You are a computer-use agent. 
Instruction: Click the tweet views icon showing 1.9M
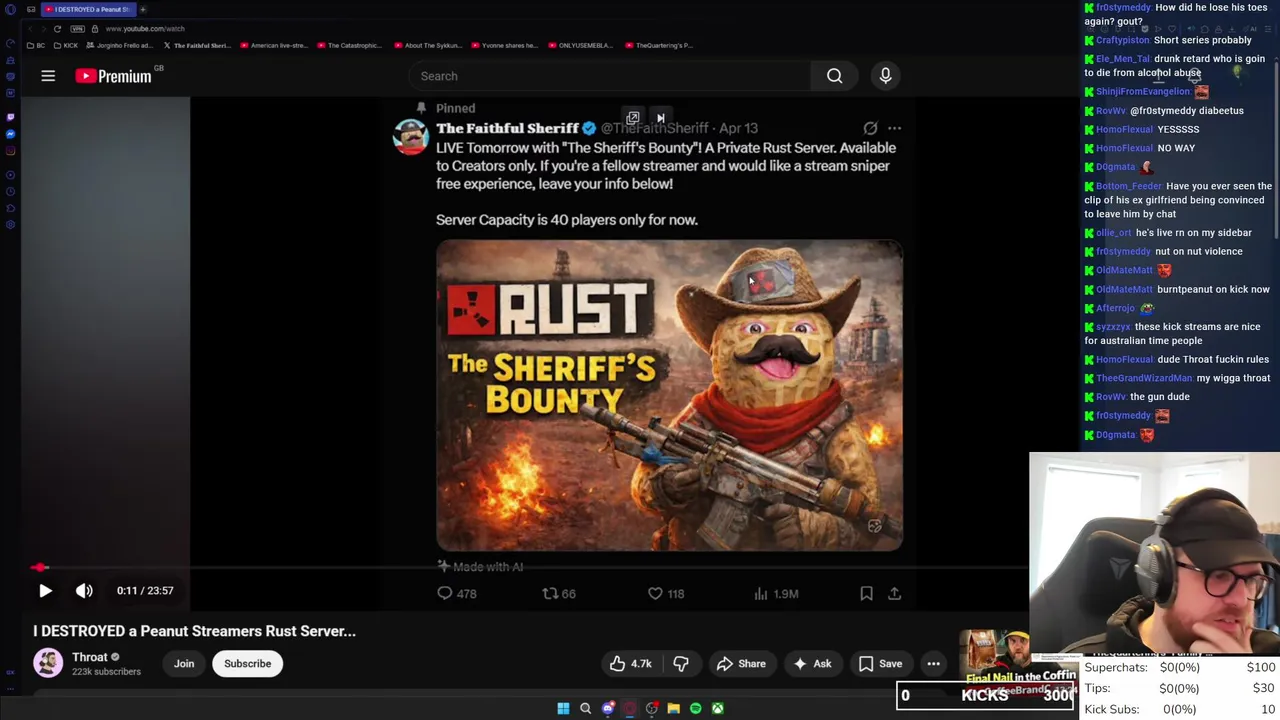[761, 593]
